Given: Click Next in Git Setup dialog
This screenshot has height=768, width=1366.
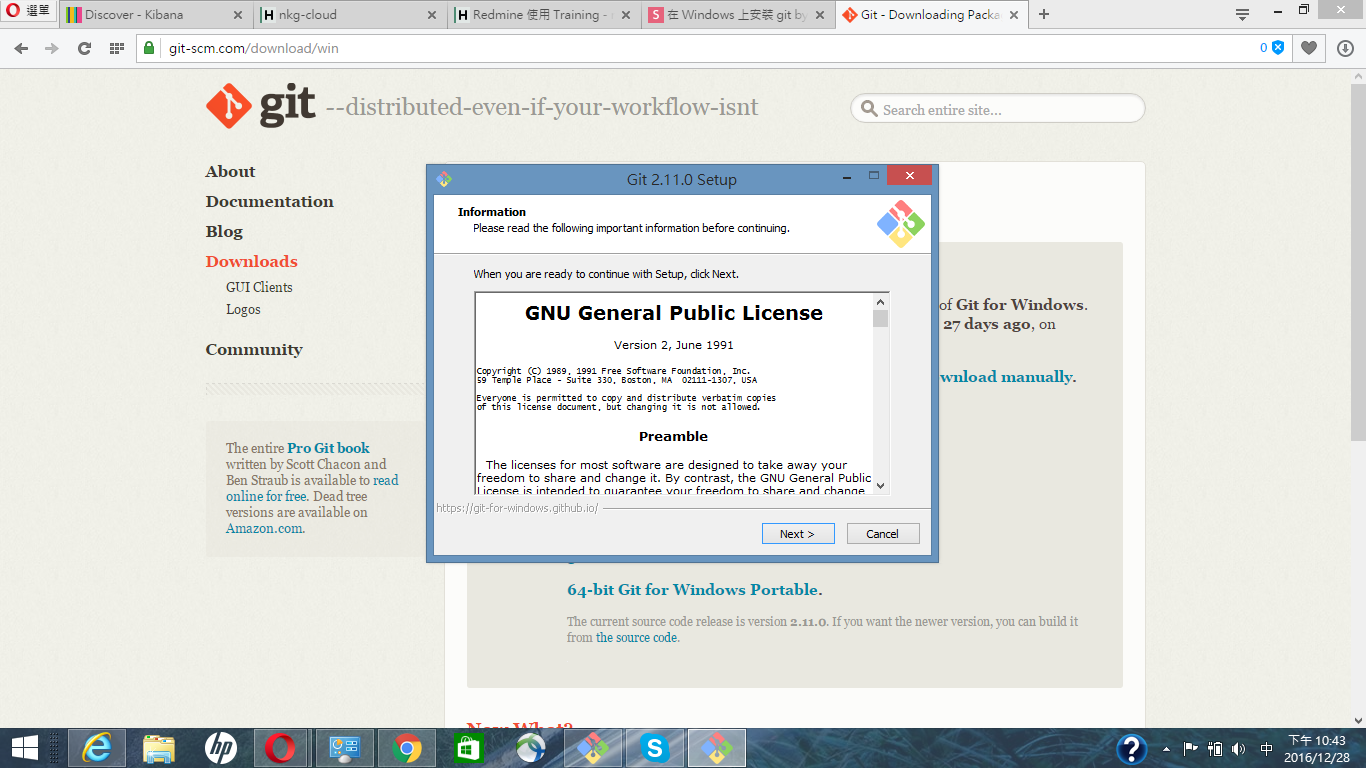Looking at the screenshot, I should pyautogui.click(x=797, y=534).
